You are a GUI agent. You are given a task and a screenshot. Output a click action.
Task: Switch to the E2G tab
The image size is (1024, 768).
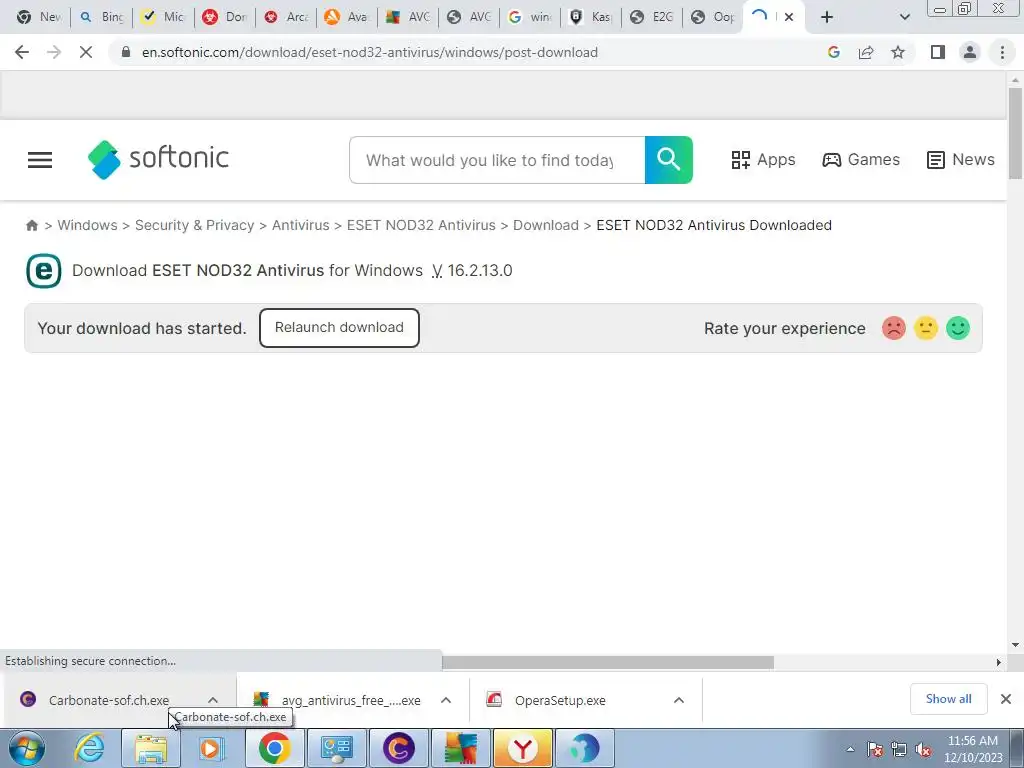pos(652,17)
